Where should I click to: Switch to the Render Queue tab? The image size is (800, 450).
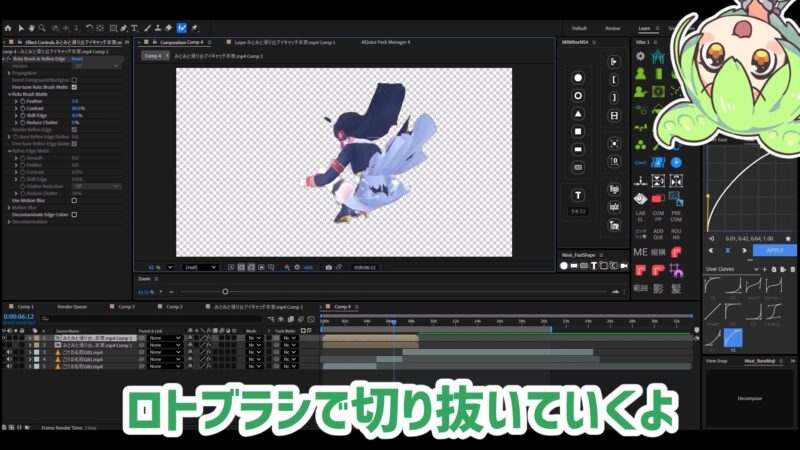tap(74, 307)
